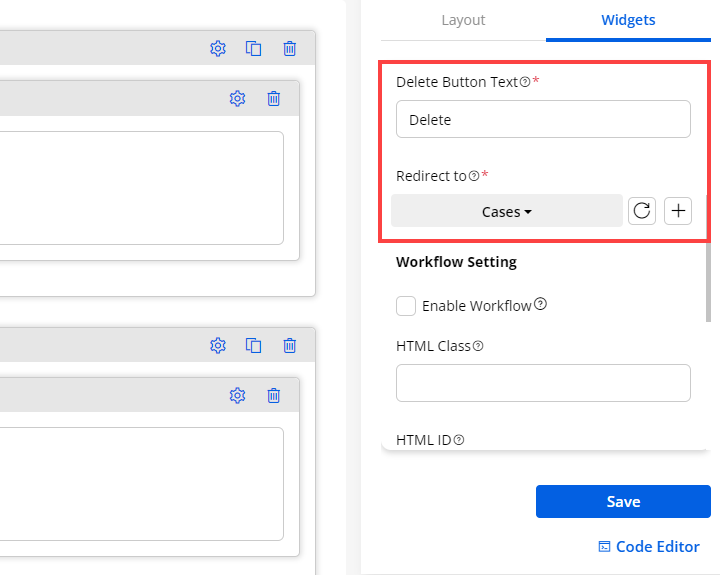720x575 pixels.
Task: Open gear settings of the top inner widget
Action: tap(237, 98)
